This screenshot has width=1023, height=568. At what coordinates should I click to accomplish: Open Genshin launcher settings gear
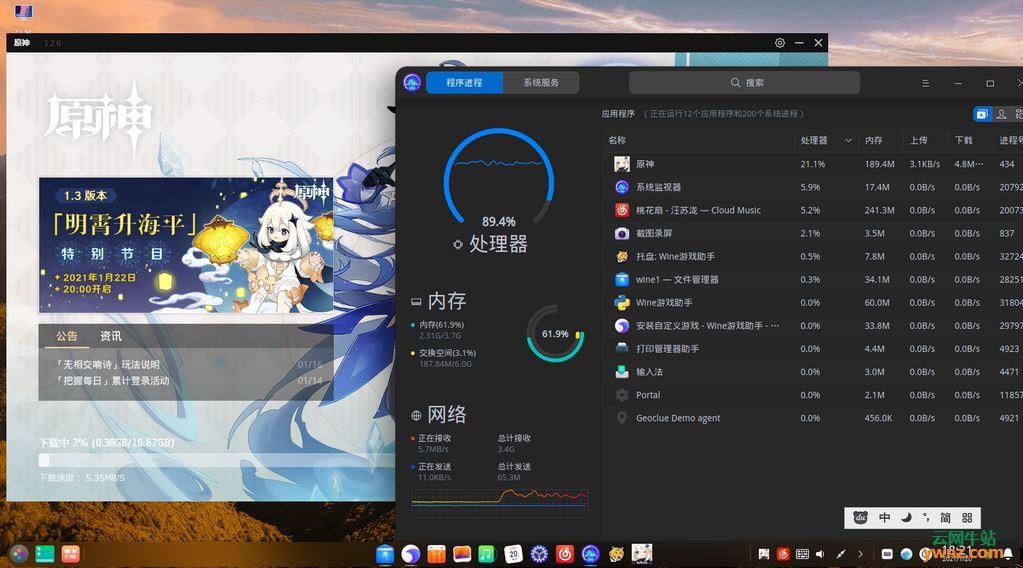point(780,43)
